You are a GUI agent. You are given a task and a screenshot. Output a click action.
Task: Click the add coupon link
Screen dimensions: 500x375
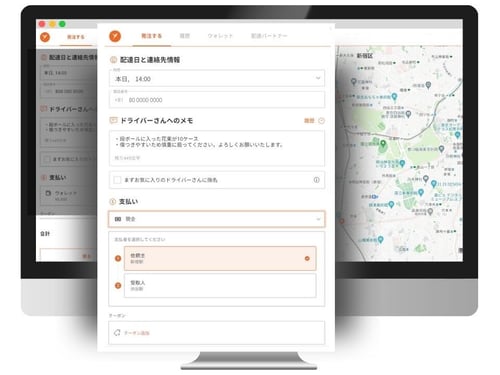click(x=137, y=333)
